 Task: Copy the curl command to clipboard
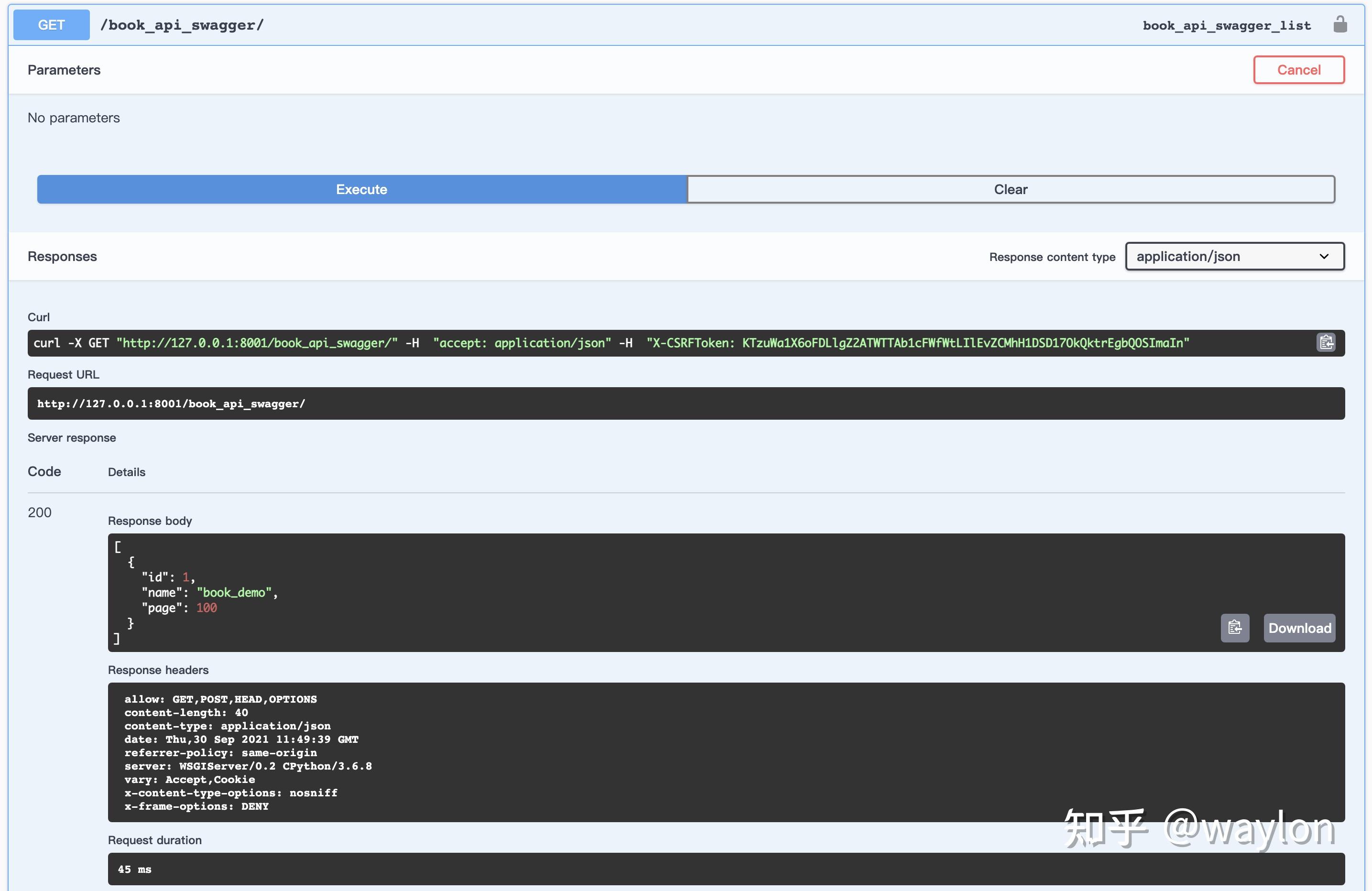(x=1326, y=342)
